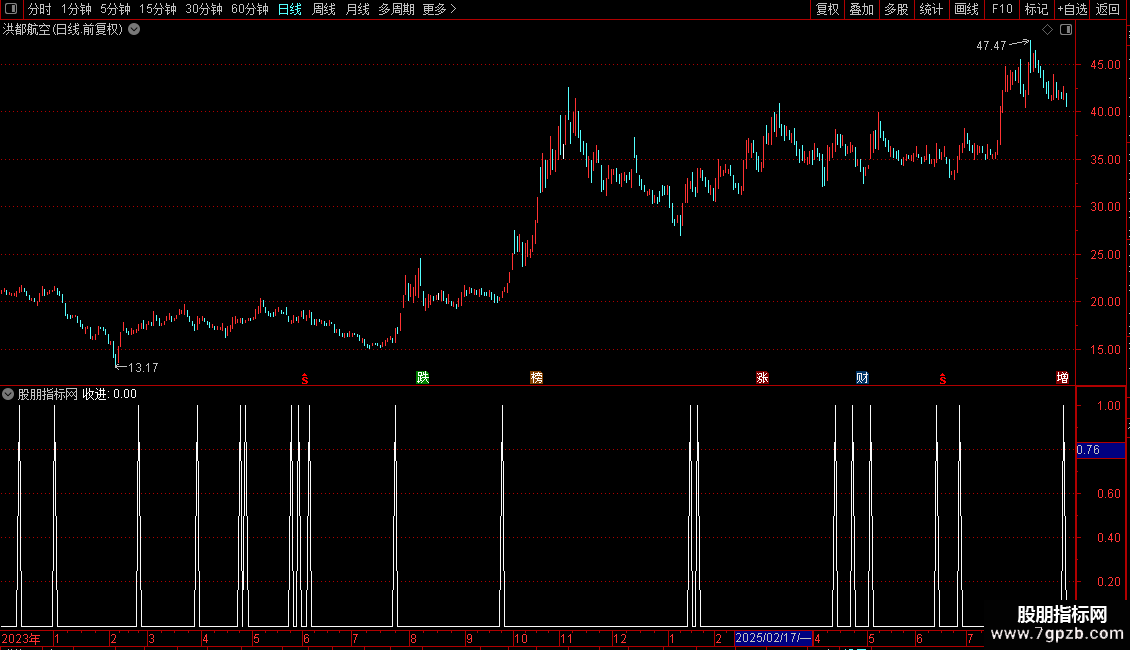Select the 5分钟 period tab

(115, 9)
